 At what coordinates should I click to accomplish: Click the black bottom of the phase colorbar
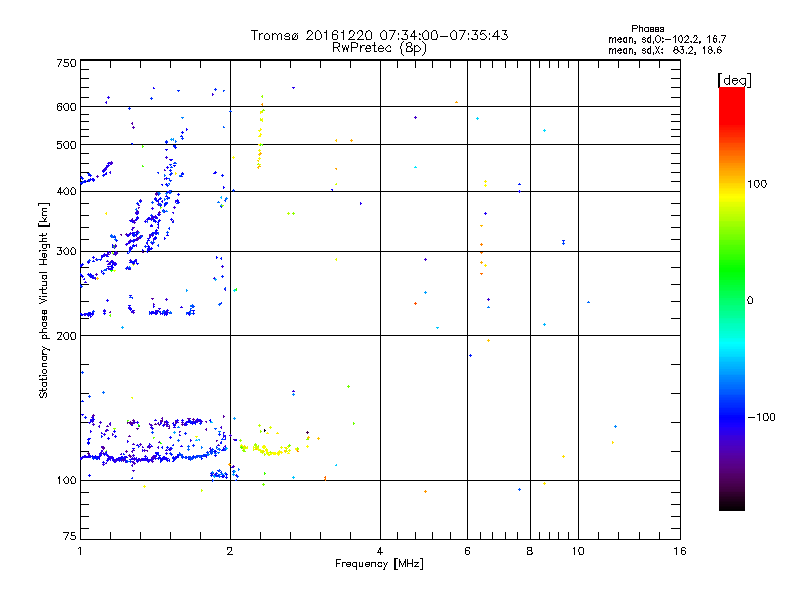732,503
